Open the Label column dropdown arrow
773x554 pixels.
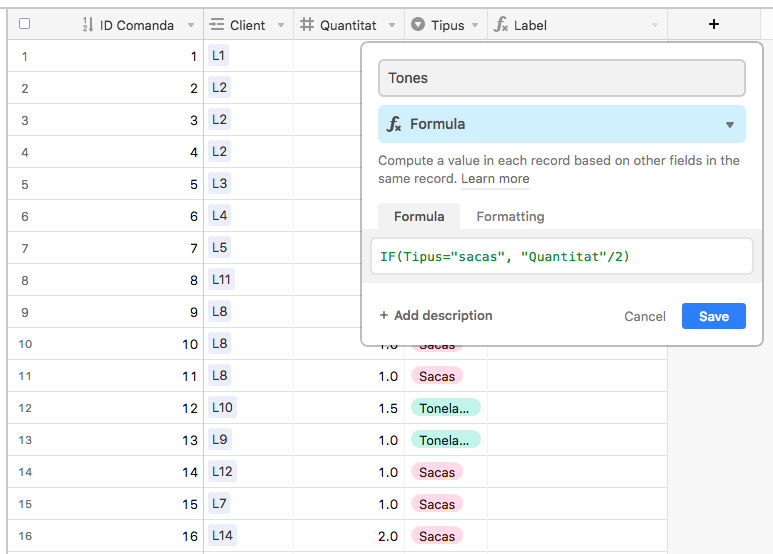[x=655, y=25]
